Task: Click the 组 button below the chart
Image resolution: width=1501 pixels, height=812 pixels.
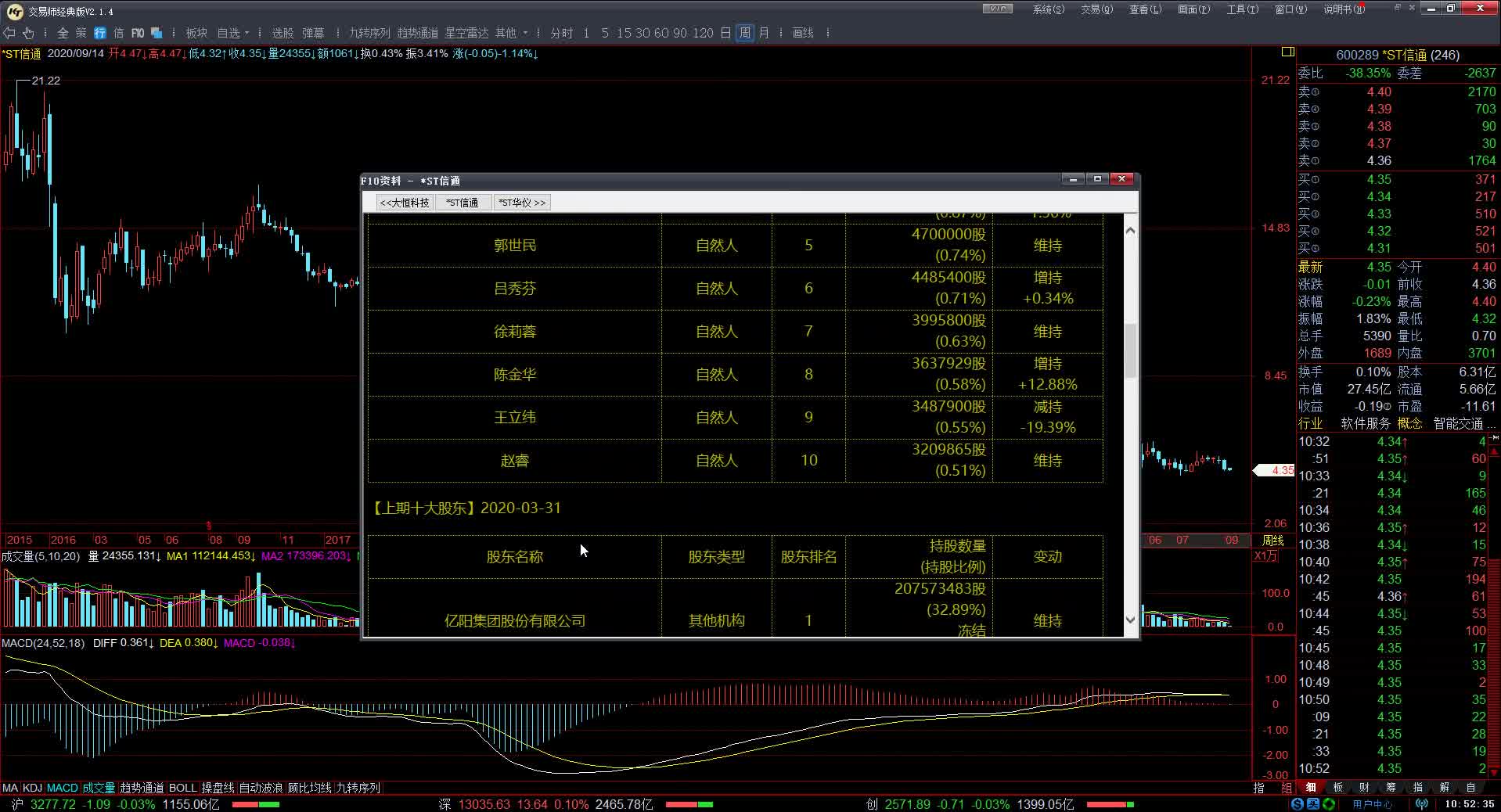Action: click(1286, 788)
